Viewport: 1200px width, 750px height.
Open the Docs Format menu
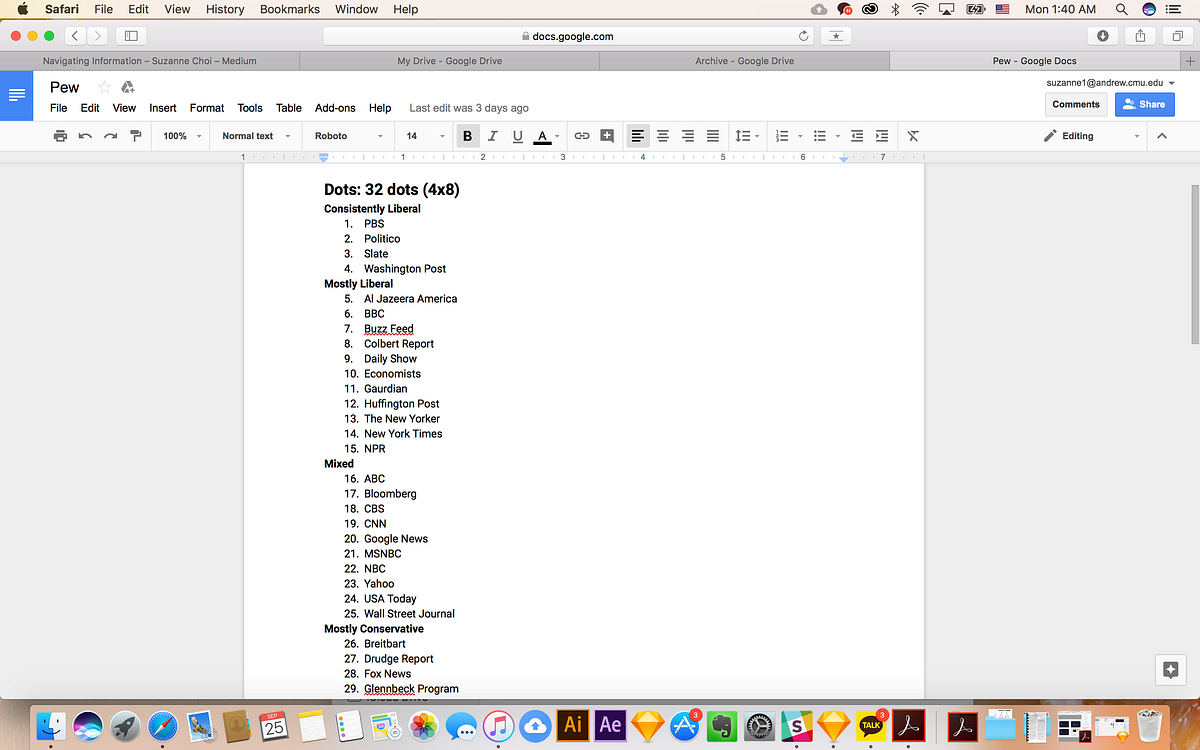point(207,108)
